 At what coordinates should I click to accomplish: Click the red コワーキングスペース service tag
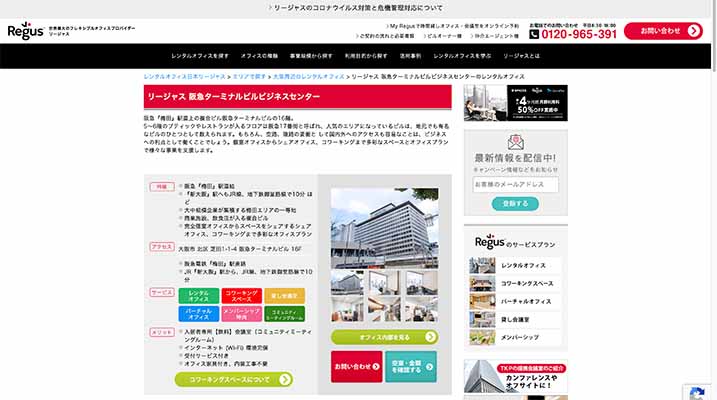(241, 296)
